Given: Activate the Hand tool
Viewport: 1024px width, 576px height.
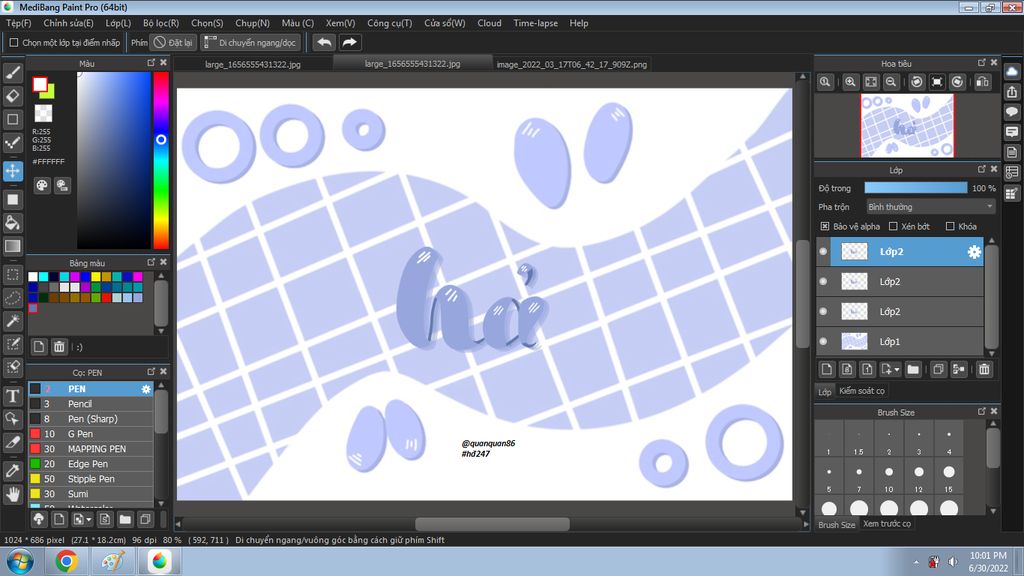Looking at the screenshot, I should click(12, 494).
